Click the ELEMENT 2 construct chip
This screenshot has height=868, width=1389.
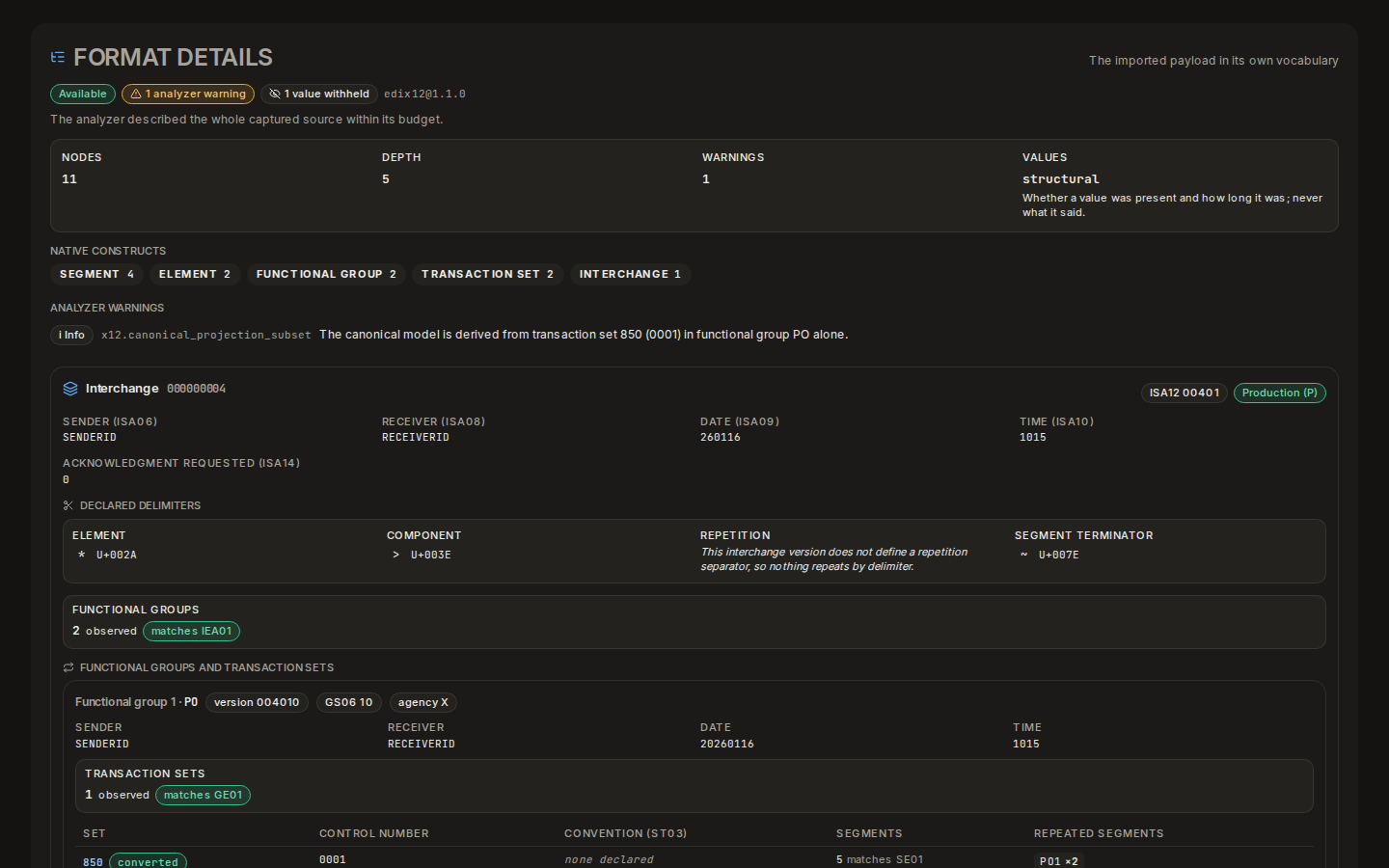click(x=195, y=275)
